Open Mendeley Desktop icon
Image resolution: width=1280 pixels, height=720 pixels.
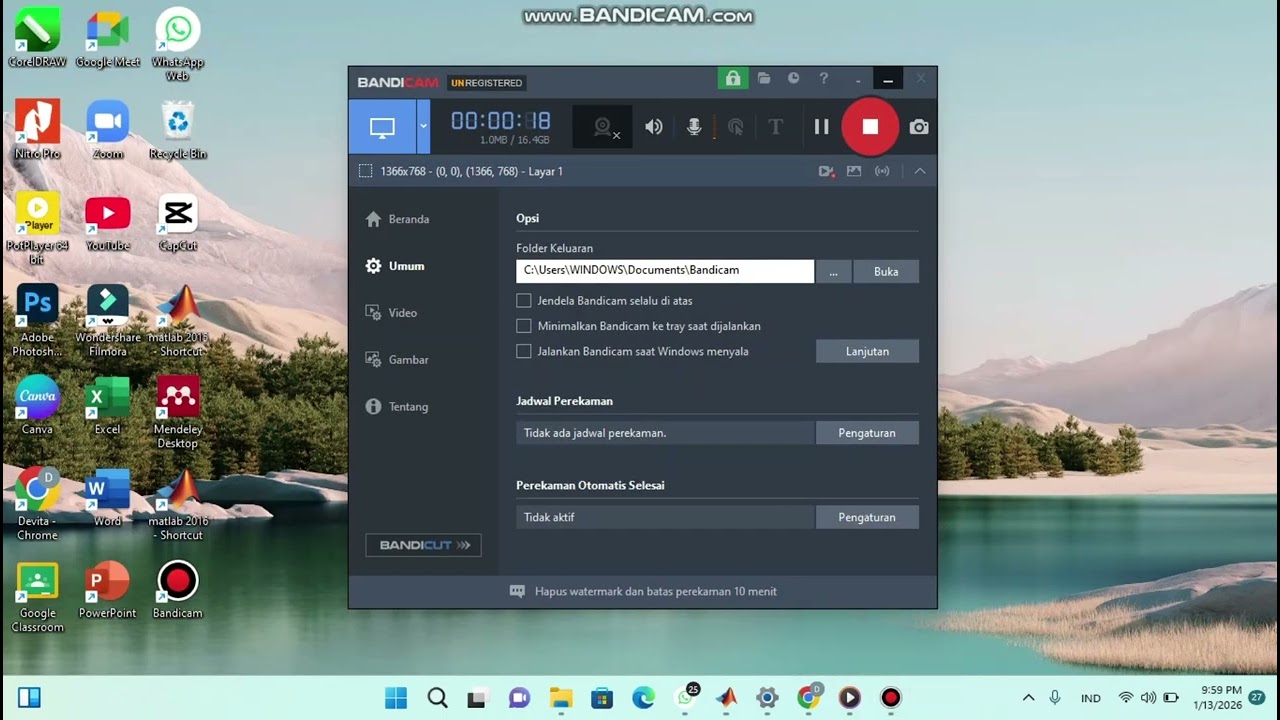coord(178,412)
